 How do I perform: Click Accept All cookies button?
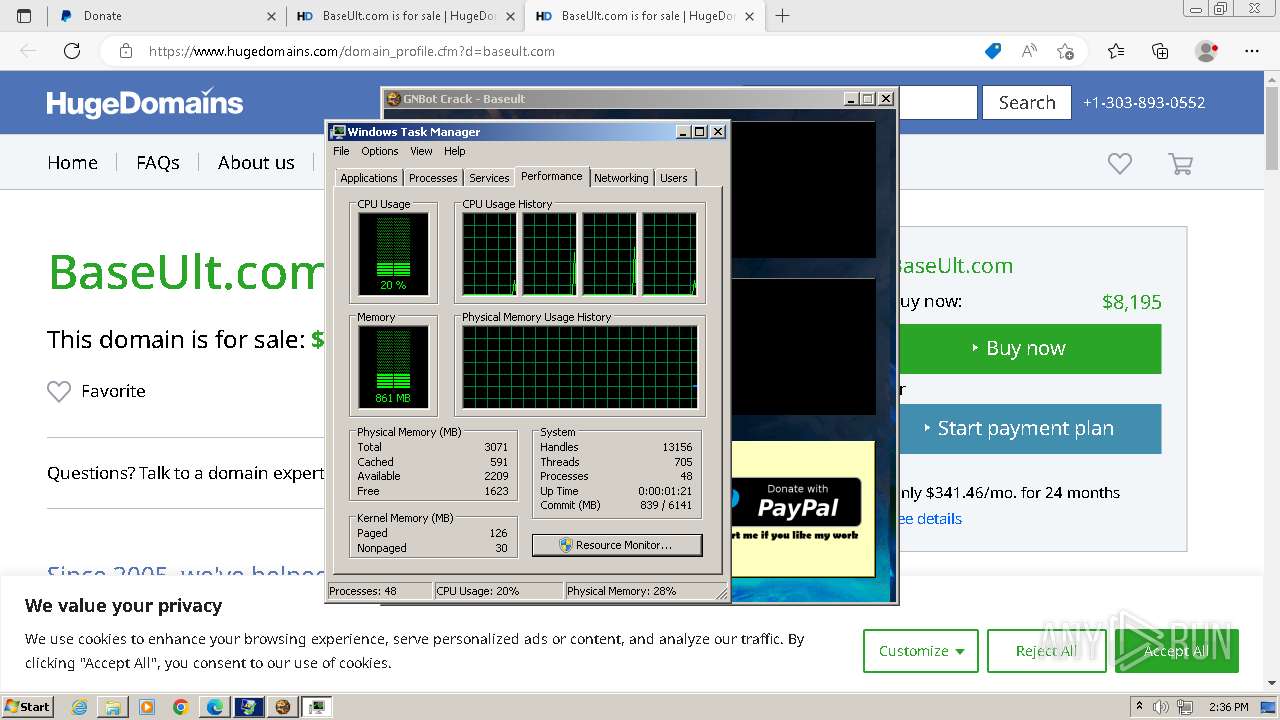point(1176,651)
